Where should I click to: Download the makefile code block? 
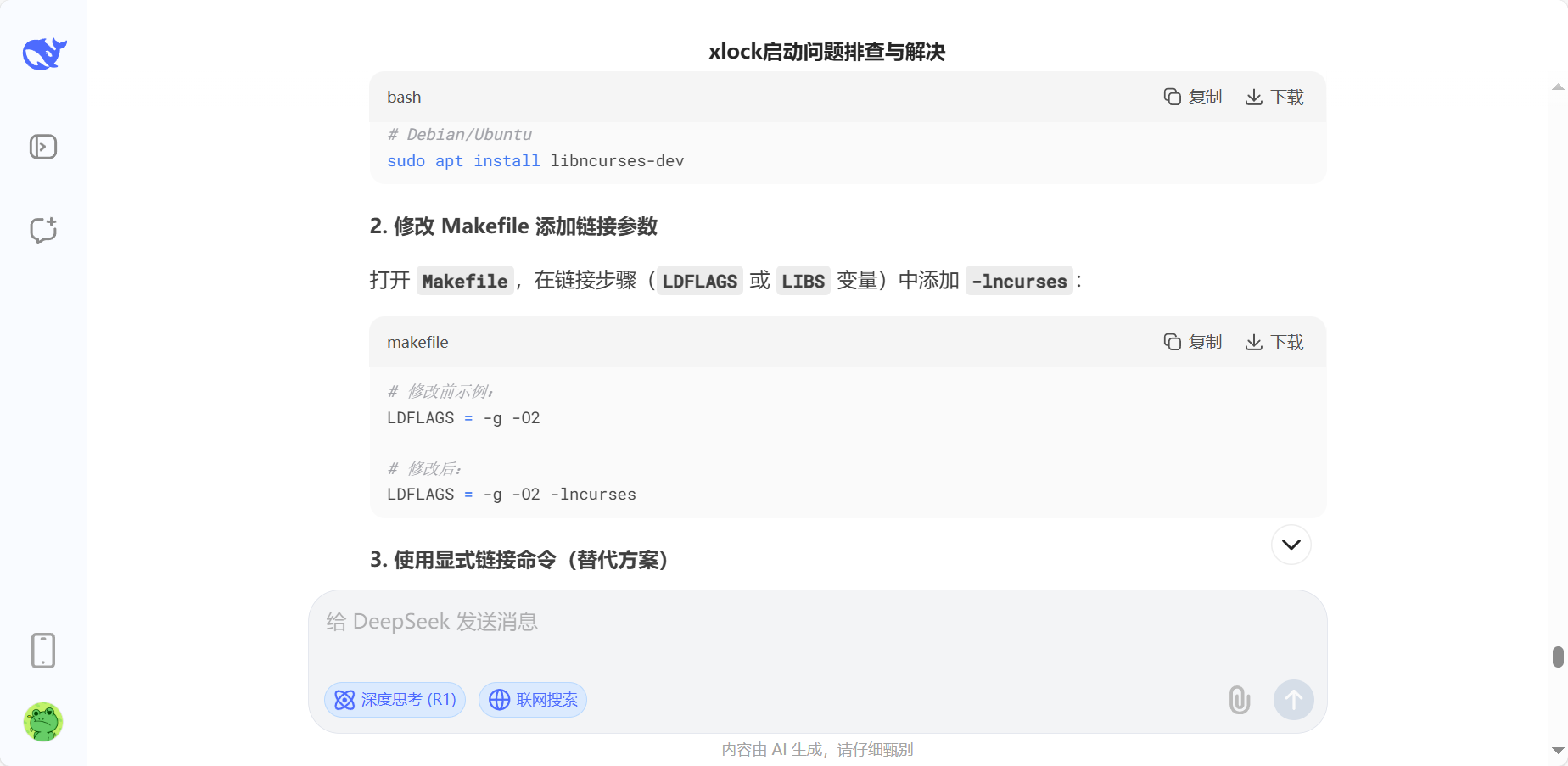click(1274, 342)
